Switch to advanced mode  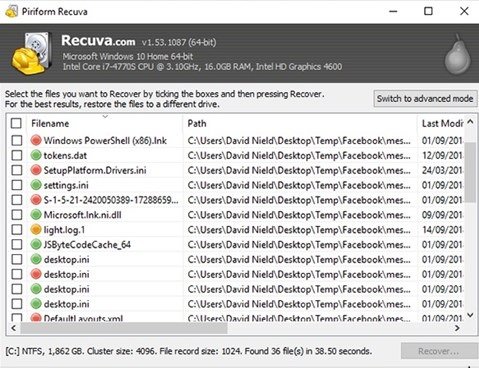(x=425, y=99)
